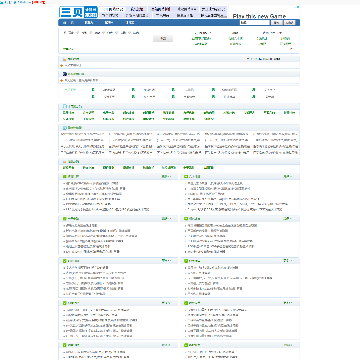This screenshot has width=360, height=360.
Task: Click the folder icon in the first section header
Action: (65, 59)
